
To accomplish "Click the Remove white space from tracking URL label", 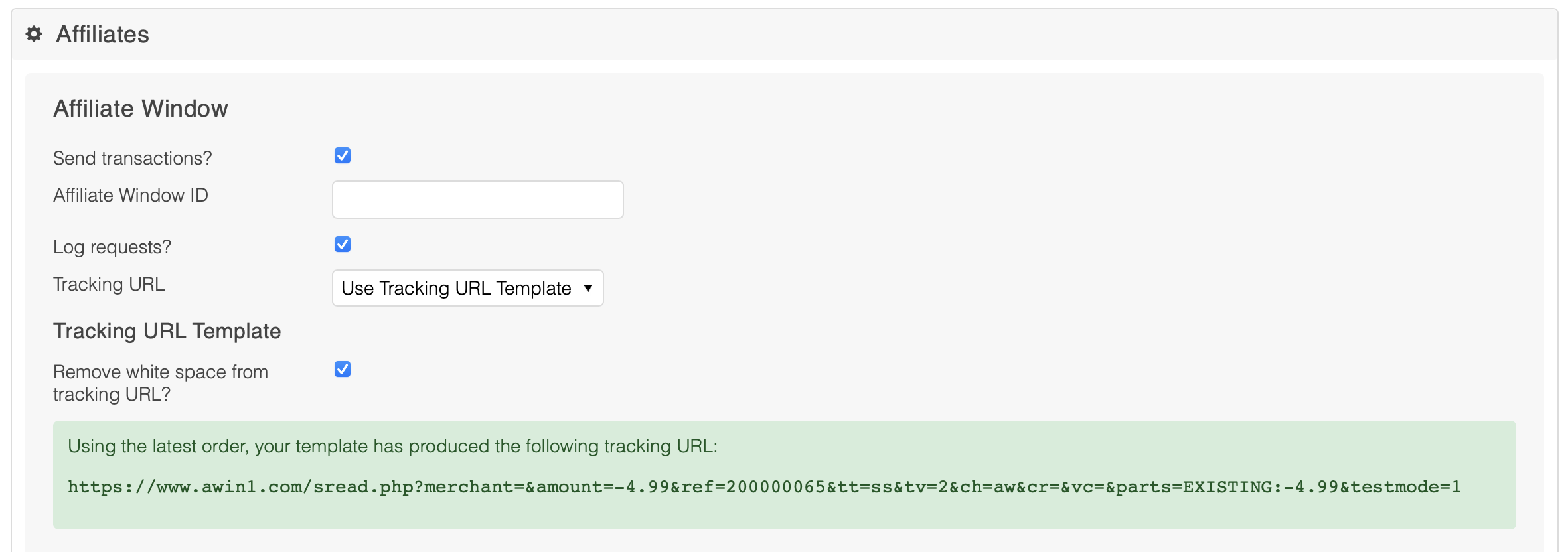I will pyautogui.click(x=161, y=383).
